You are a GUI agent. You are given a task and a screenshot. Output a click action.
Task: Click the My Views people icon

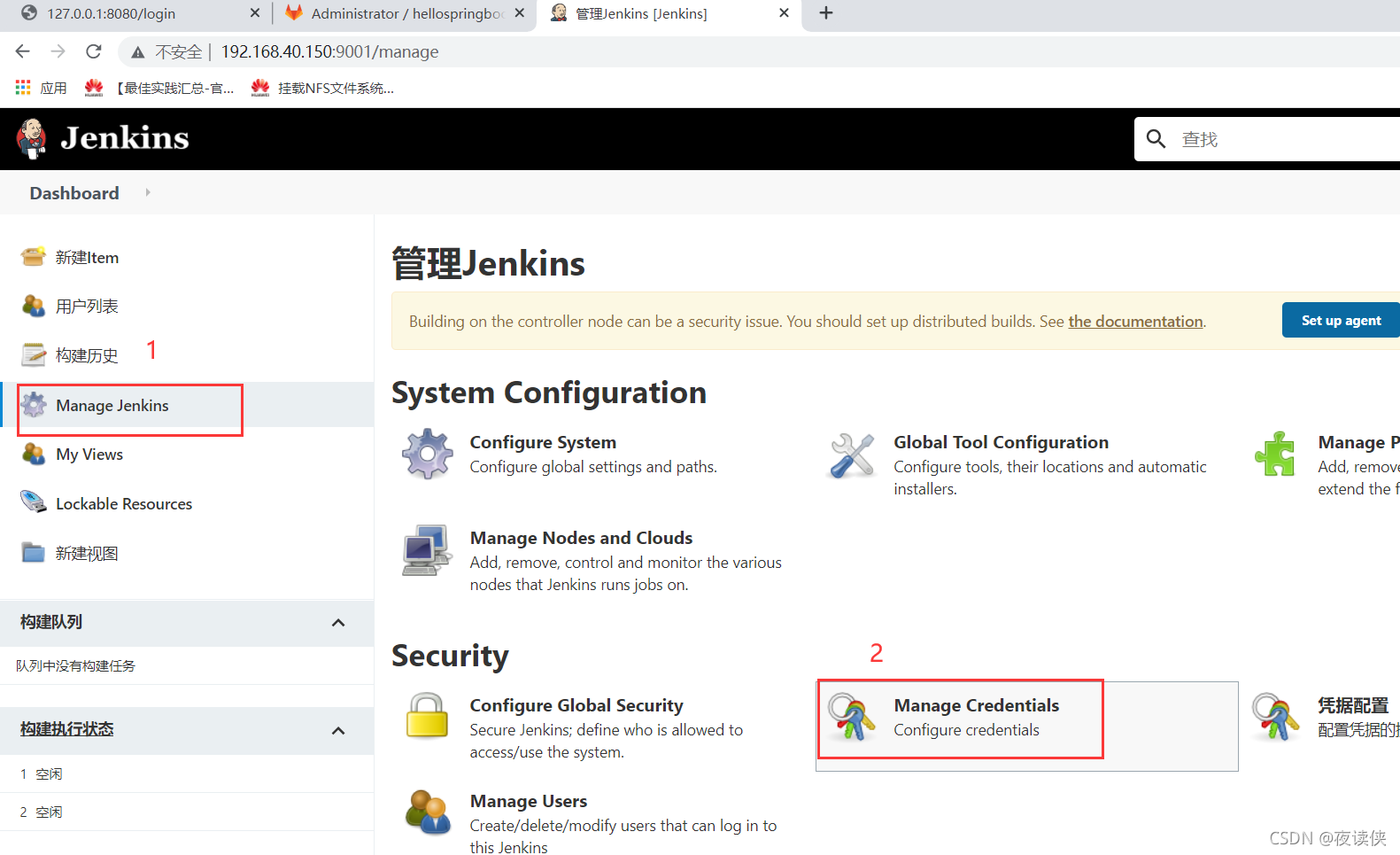click(x=34, y=454)
